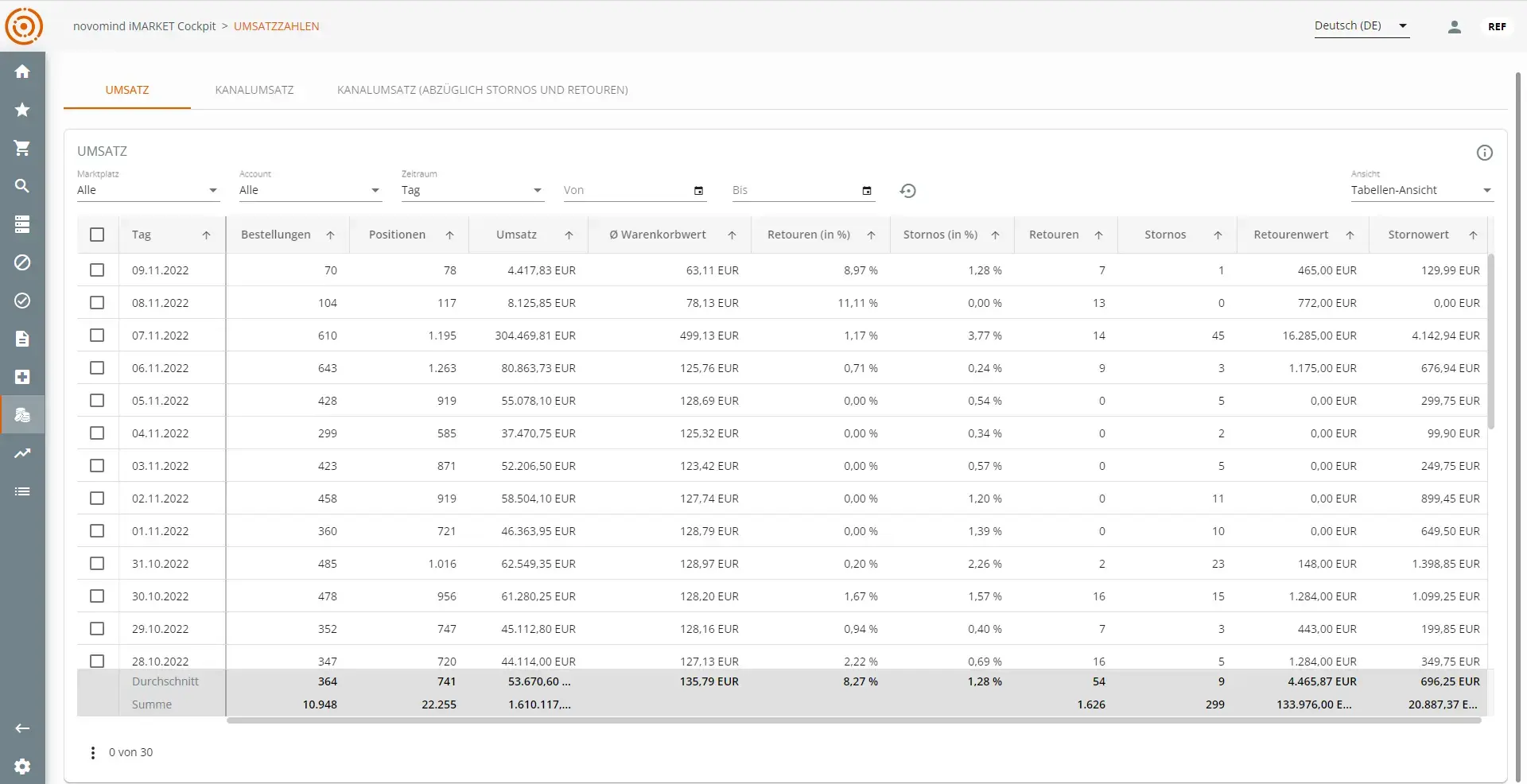Open Kanalumsatz abzüglich Stornos und Retouren tab

(x=482, y=90)
